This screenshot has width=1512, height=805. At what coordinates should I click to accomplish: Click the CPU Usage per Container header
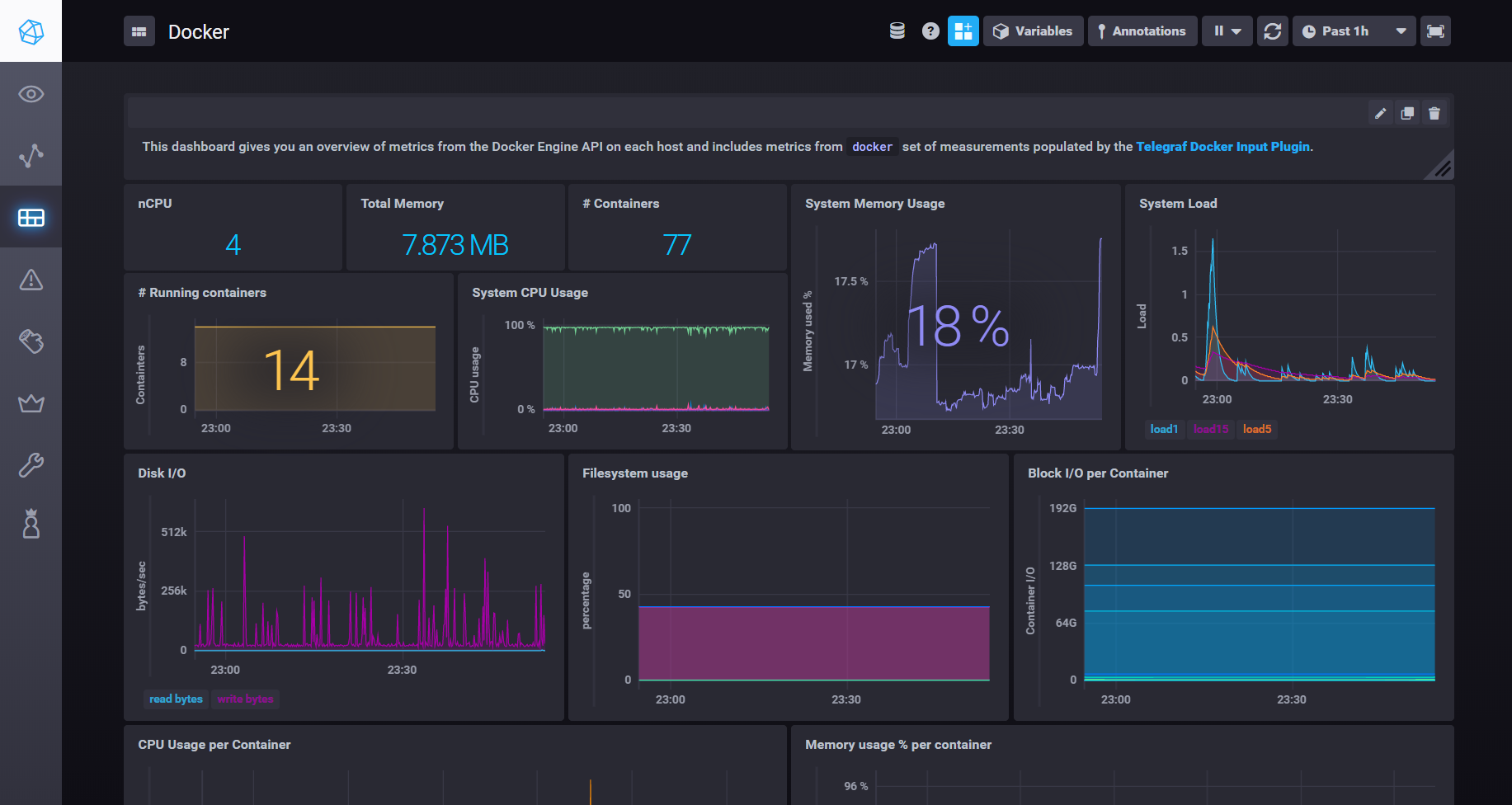point(214,745)
